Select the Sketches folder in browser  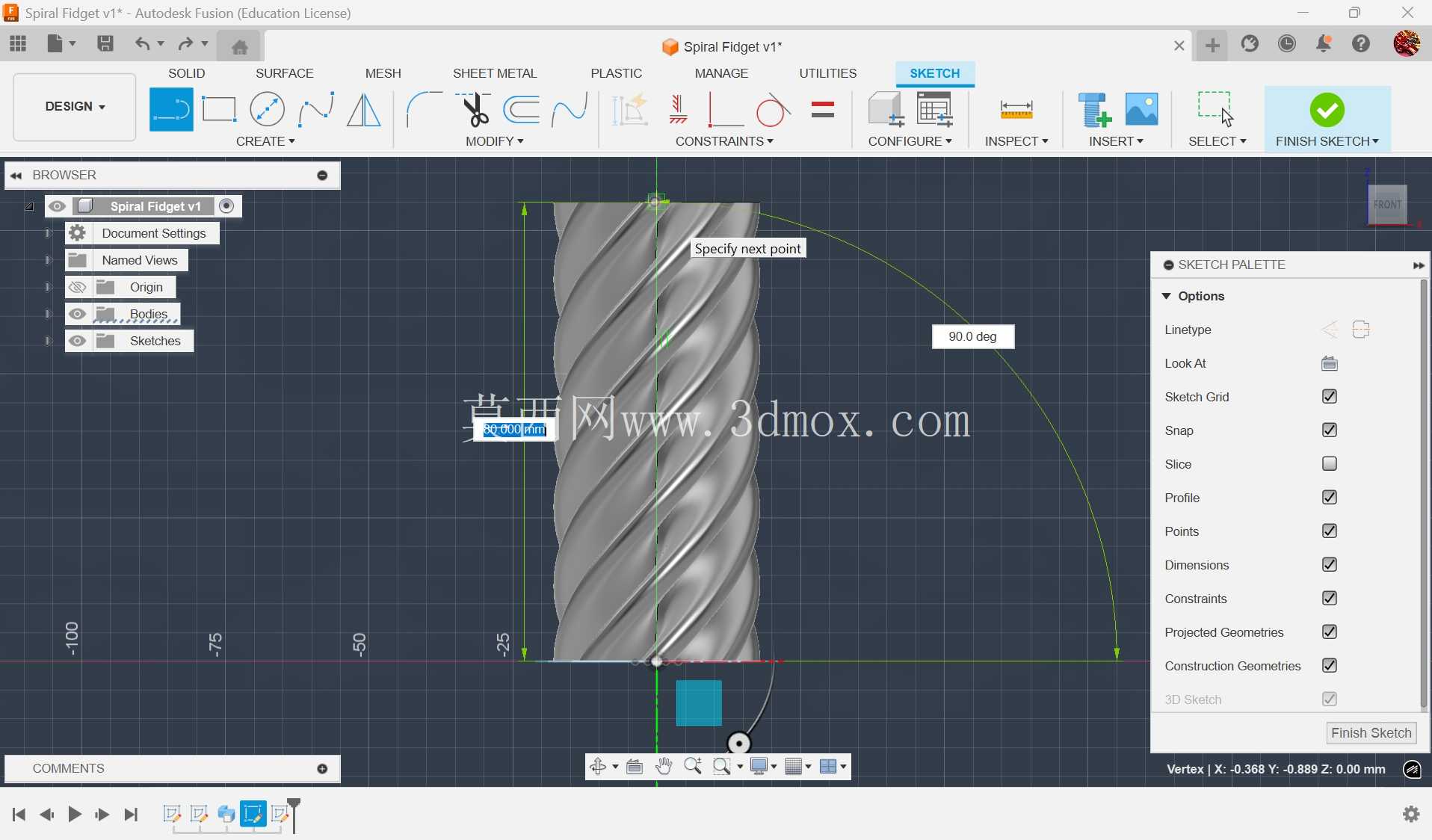tap(155, 341)
